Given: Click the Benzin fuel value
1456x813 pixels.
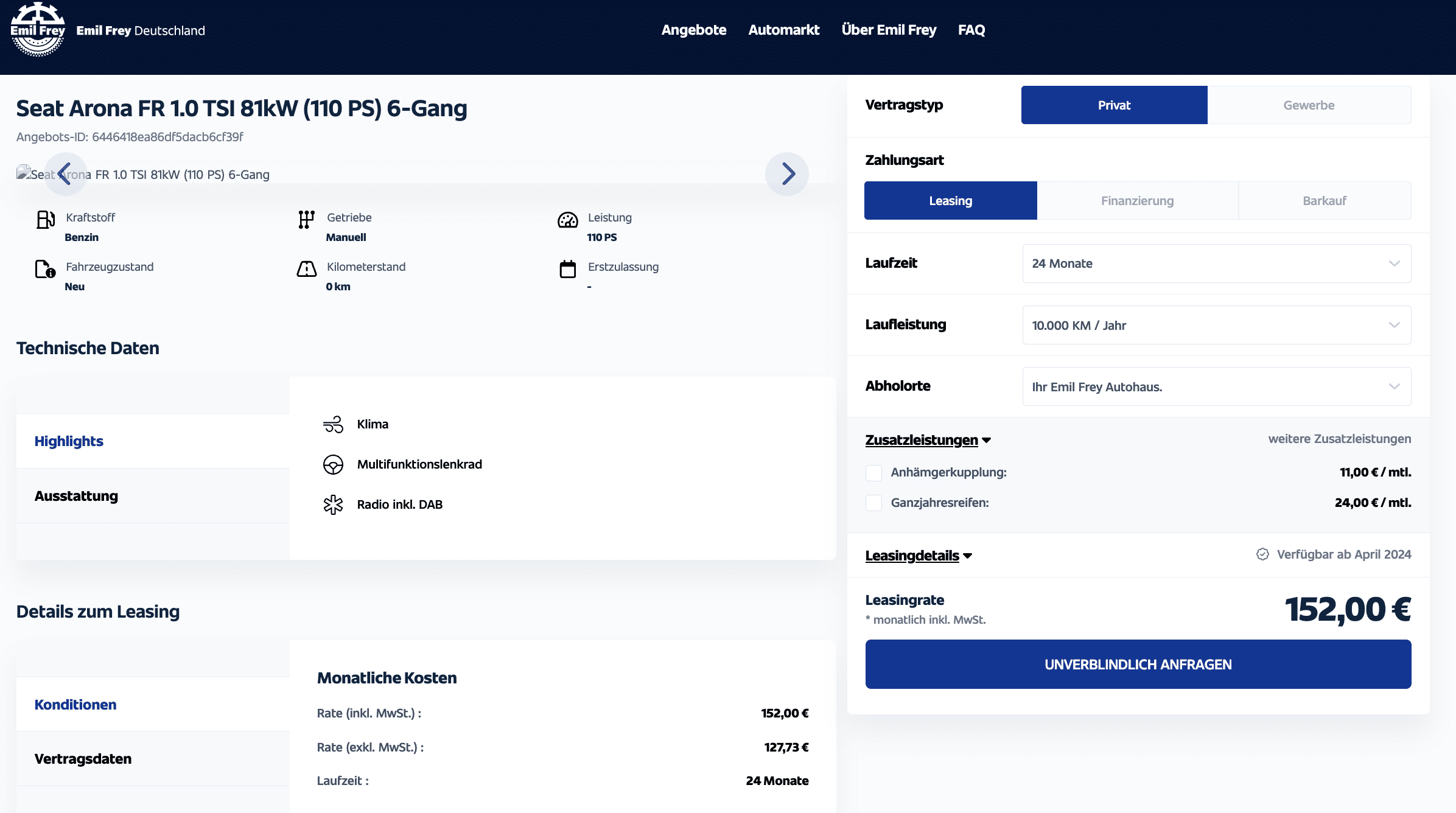Looking at the screenshot, I should tap(82, 237).
